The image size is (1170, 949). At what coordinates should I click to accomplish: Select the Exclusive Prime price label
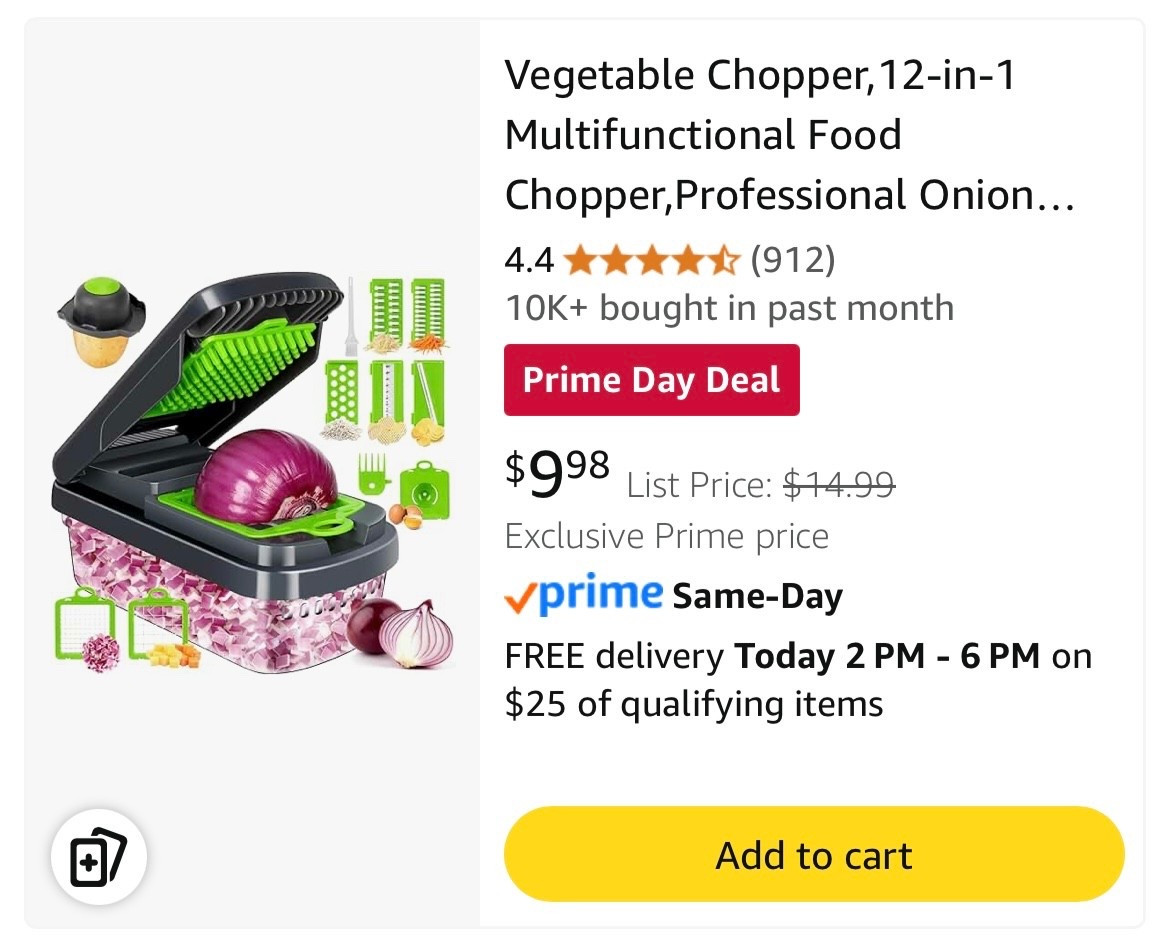coord(665,536)
